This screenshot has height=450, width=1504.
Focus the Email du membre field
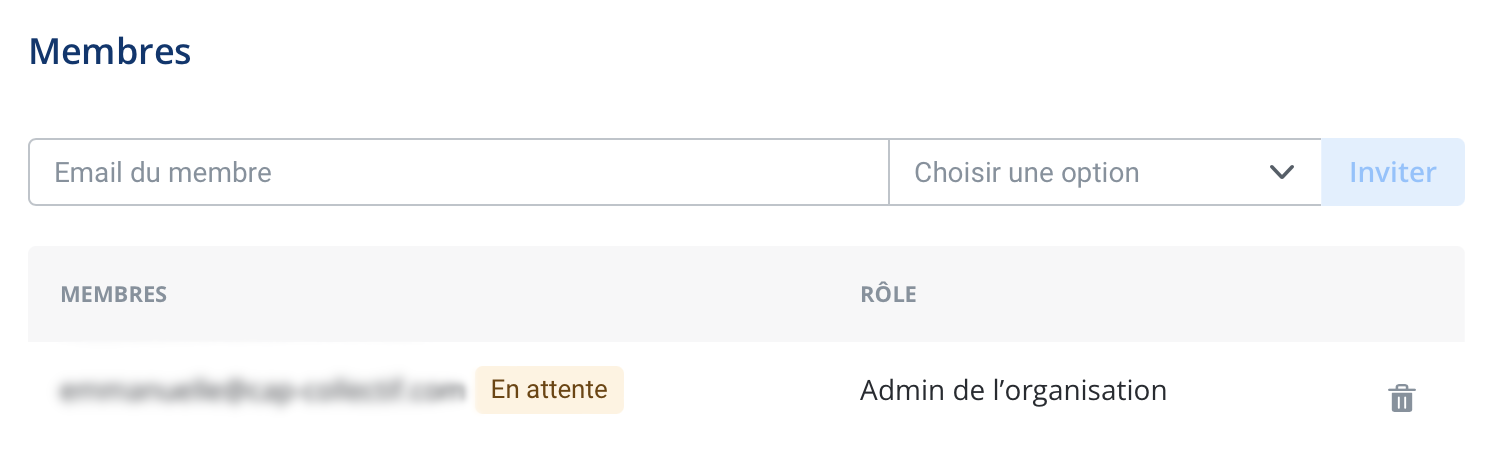[x=458, y=172]
